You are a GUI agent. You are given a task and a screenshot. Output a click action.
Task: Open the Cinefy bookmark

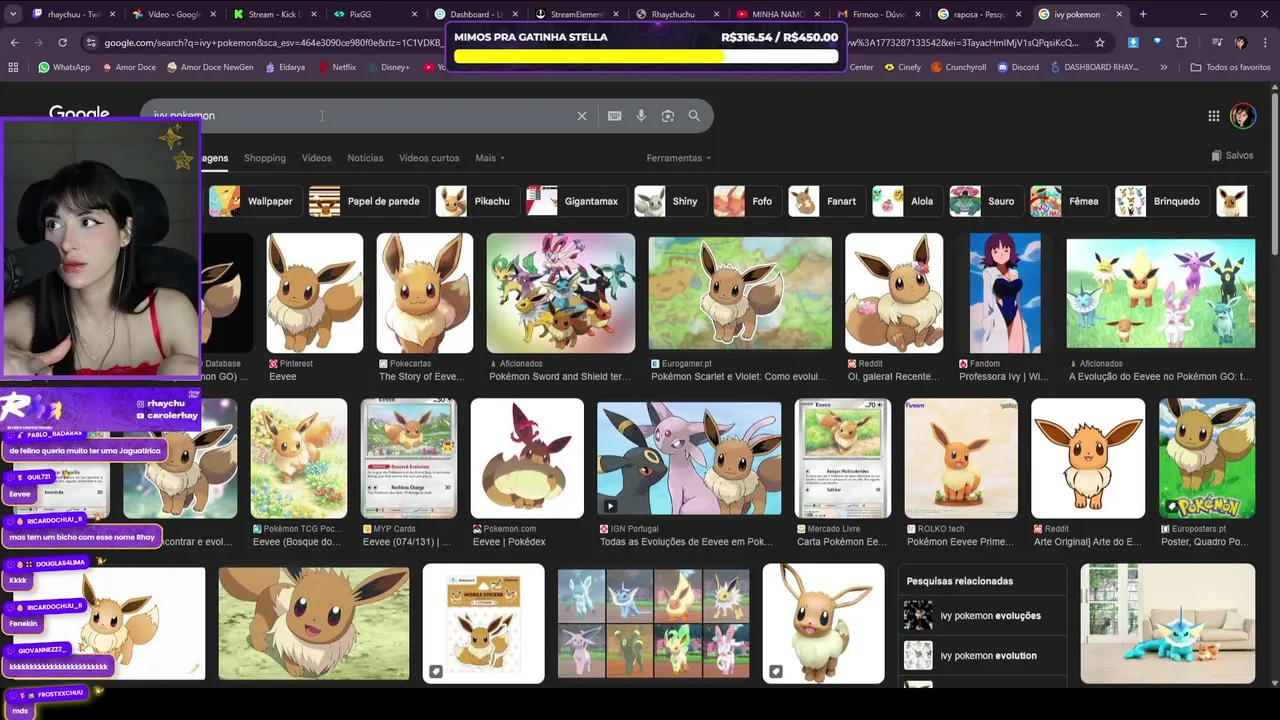(901, 67)
